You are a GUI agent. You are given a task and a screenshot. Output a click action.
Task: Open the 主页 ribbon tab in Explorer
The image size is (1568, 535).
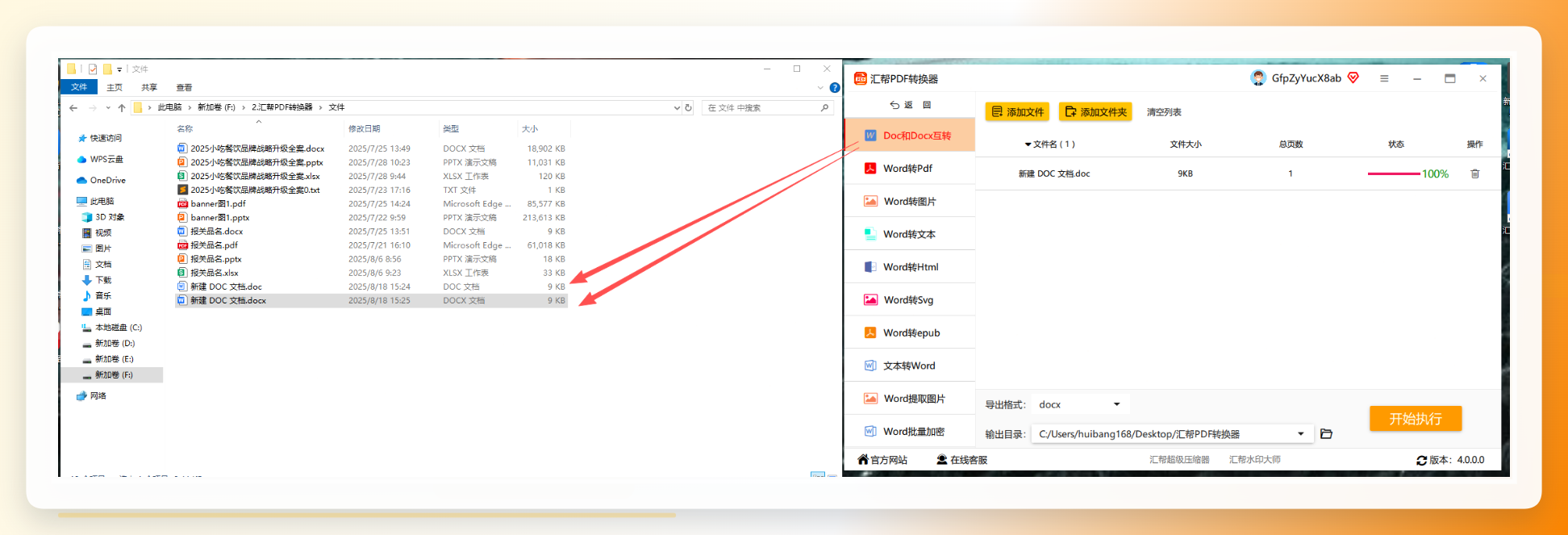(115, 87)
